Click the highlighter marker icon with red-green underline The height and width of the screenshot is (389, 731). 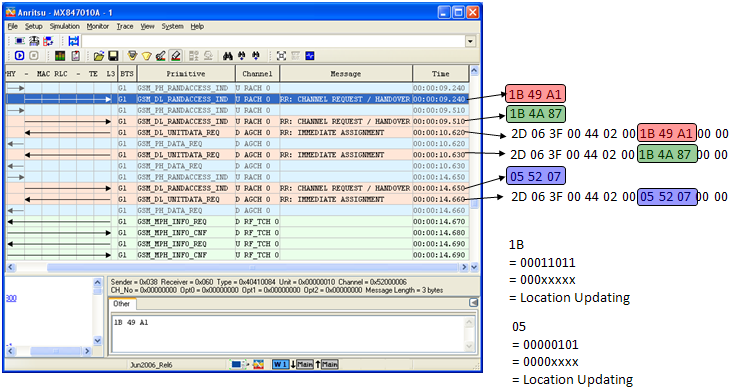[x=161, y=56]
